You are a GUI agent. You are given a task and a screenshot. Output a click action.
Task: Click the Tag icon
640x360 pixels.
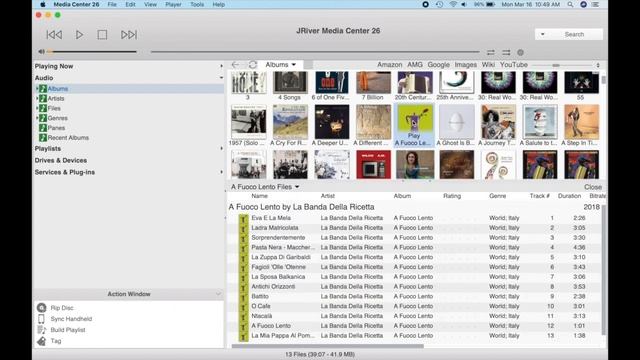pos(42,341)
